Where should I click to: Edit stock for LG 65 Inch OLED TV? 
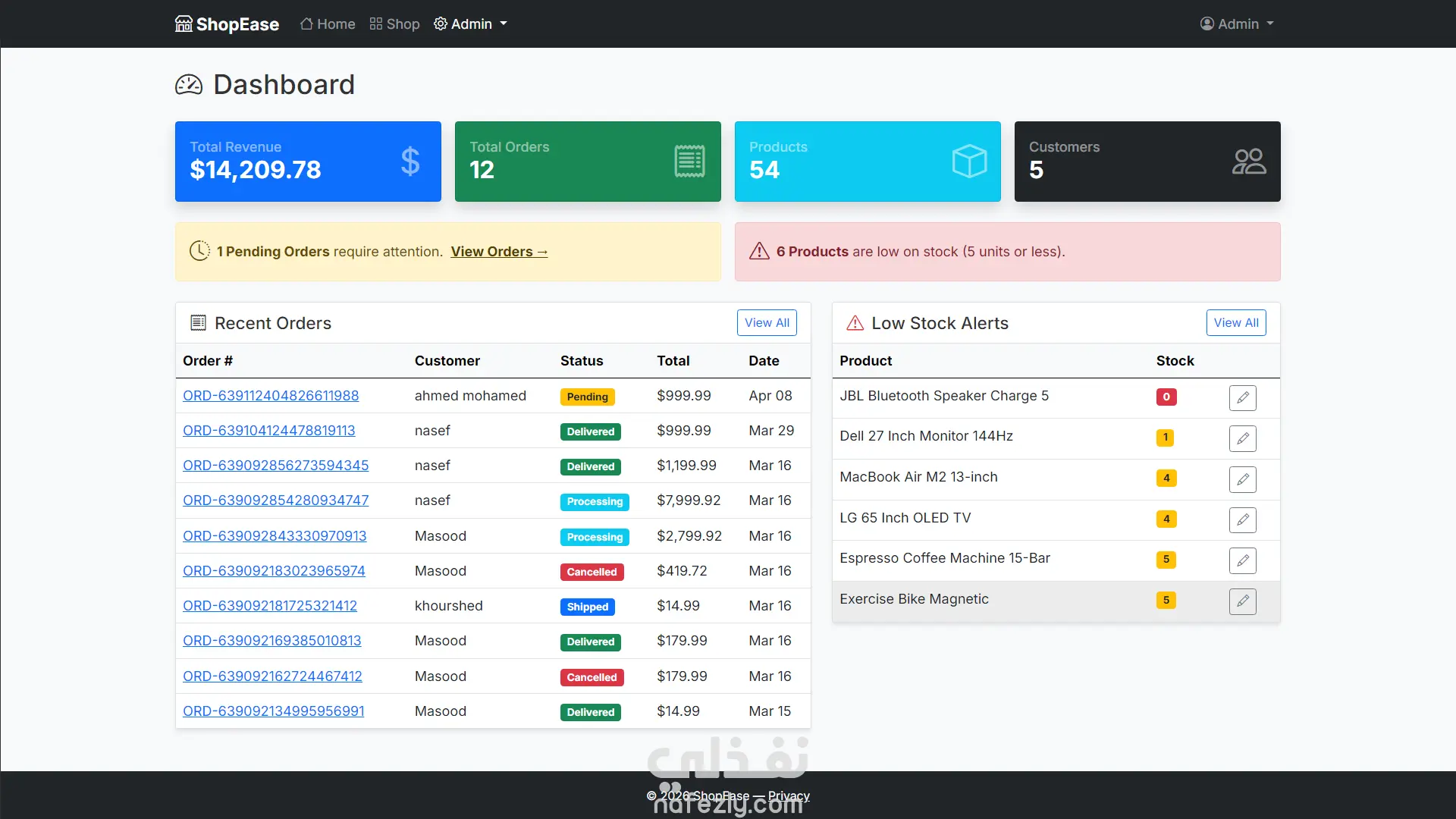pos(1242,520)
